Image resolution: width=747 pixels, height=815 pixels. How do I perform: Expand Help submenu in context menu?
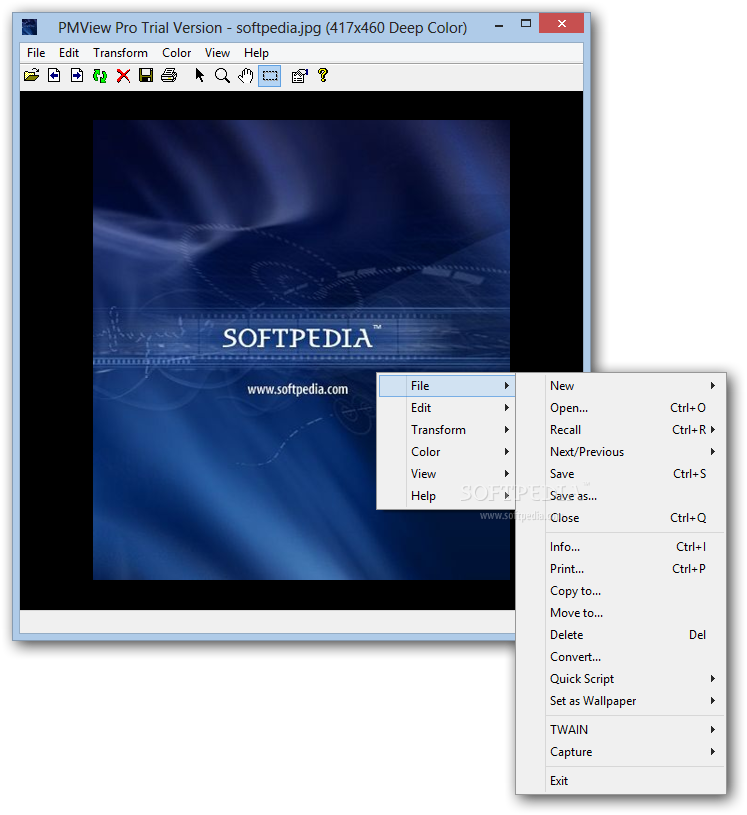pos(447,496)
